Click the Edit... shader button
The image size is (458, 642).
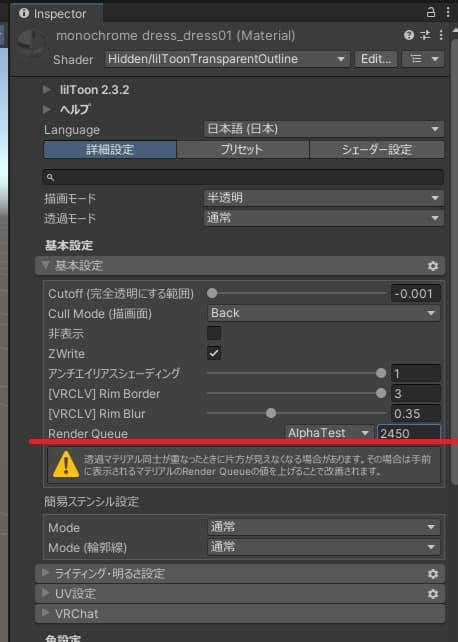pos(376,59)
